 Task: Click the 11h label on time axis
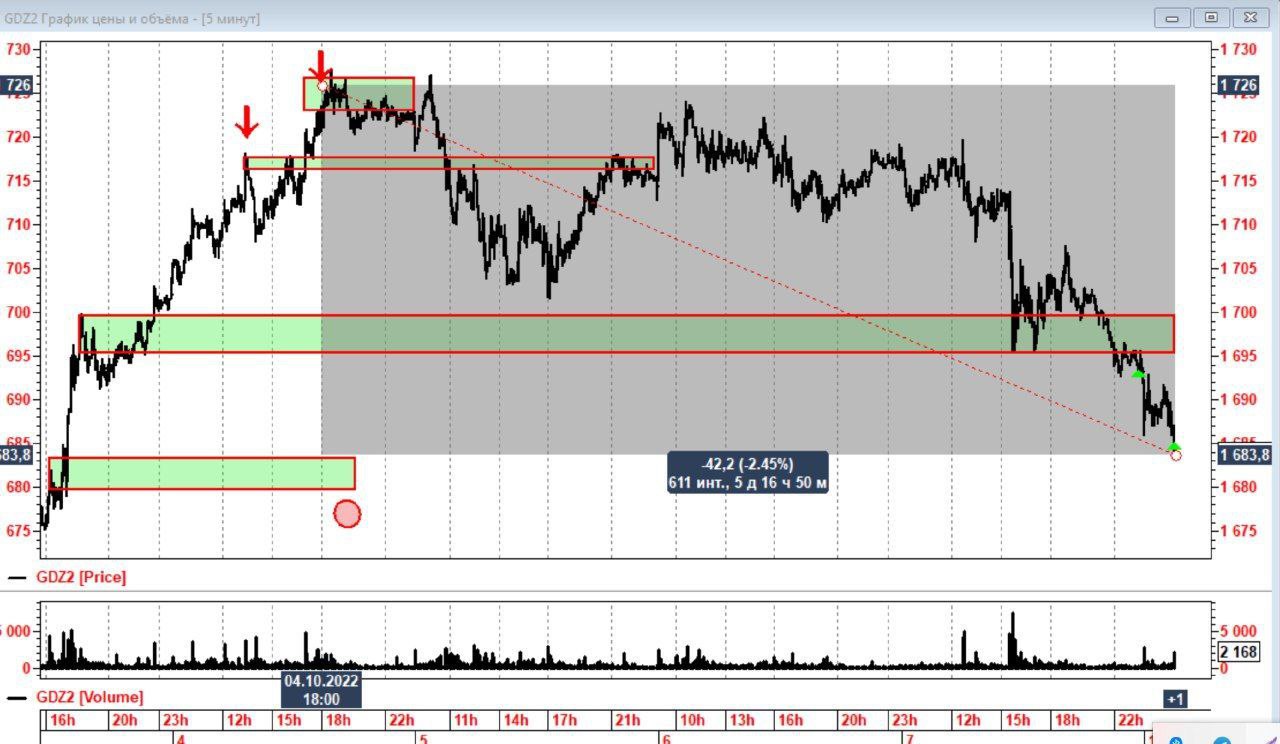click(x=464, y=720)
